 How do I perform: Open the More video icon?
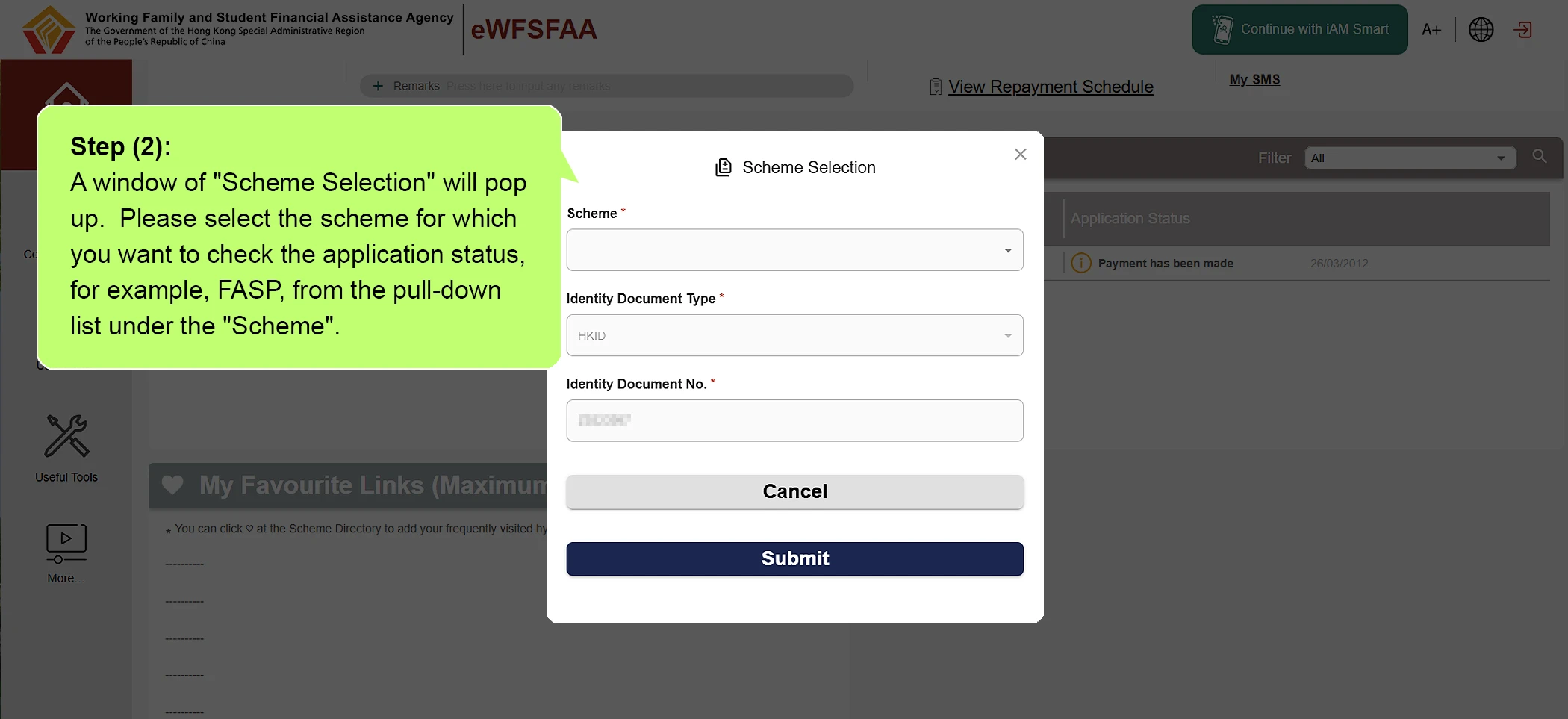click(x=66, y=544)
